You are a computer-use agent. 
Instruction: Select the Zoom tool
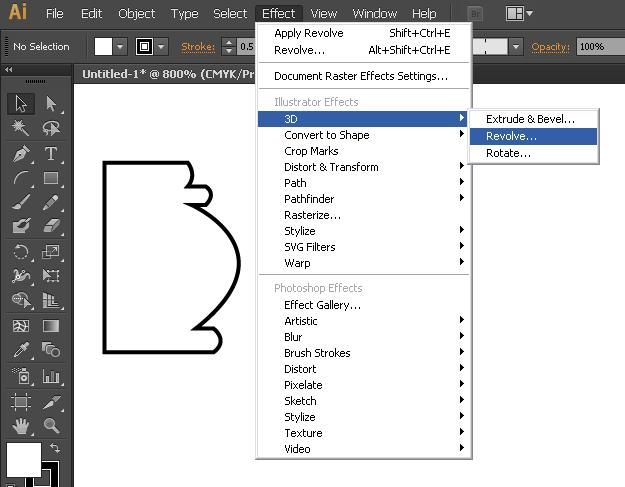(x=51, y=426)
